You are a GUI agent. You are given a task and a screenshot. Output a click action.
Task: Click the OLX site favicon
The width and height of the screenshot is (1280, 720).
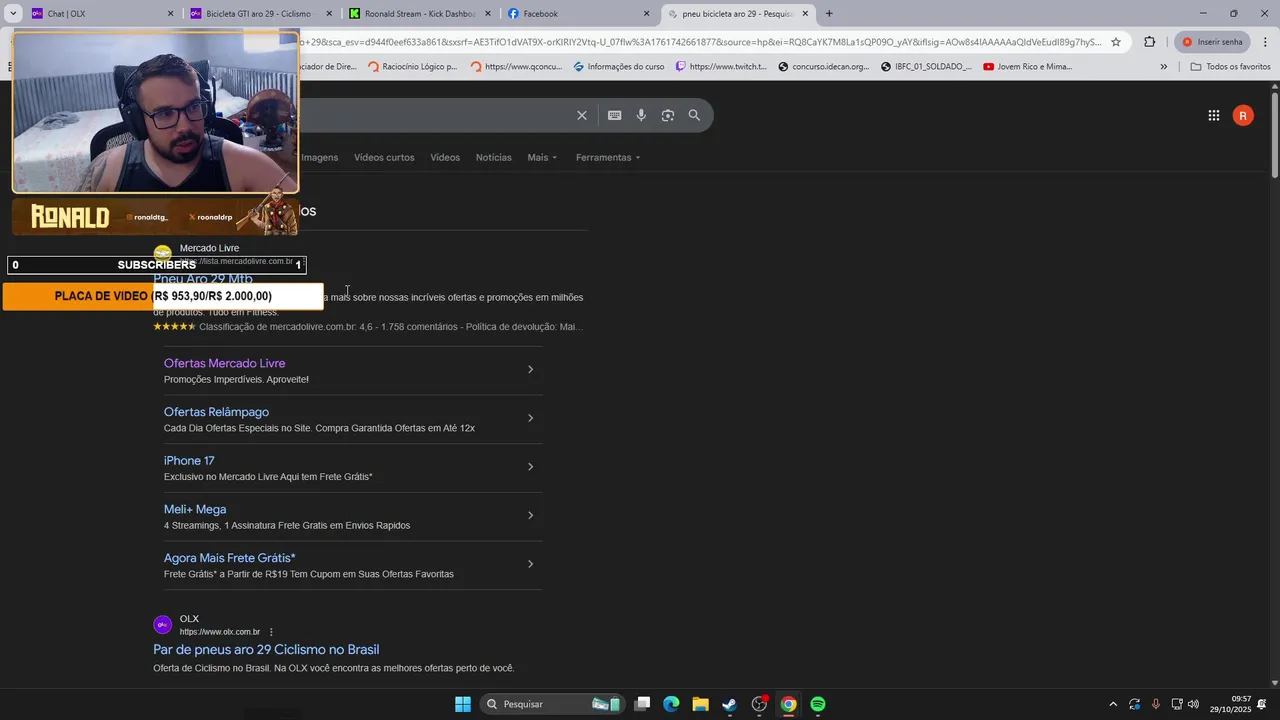point(162,625)
